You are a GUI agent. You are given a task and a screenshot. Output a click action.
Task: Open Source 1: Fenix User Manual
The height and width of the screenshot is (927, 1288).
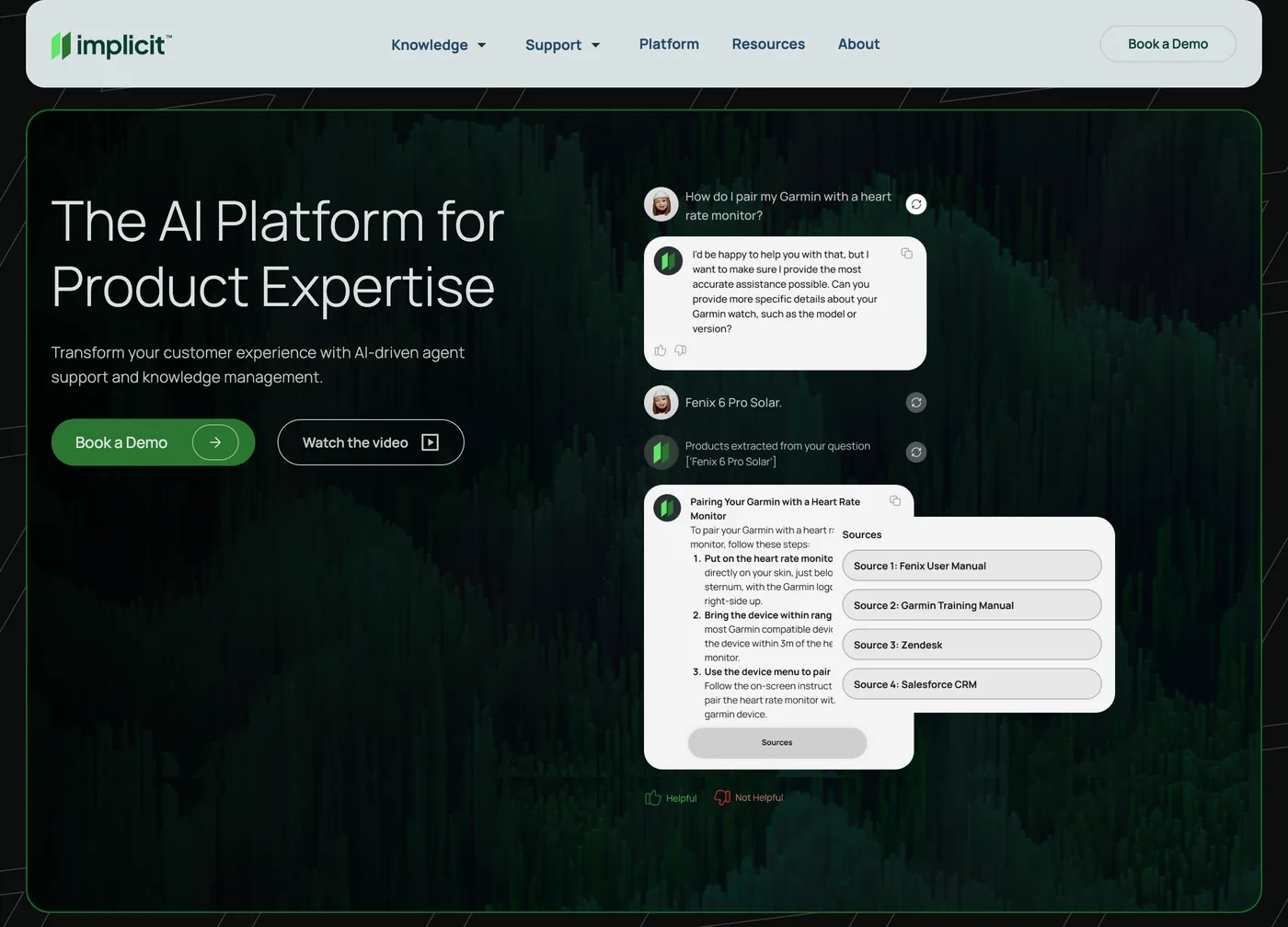[x=972, y=566]
